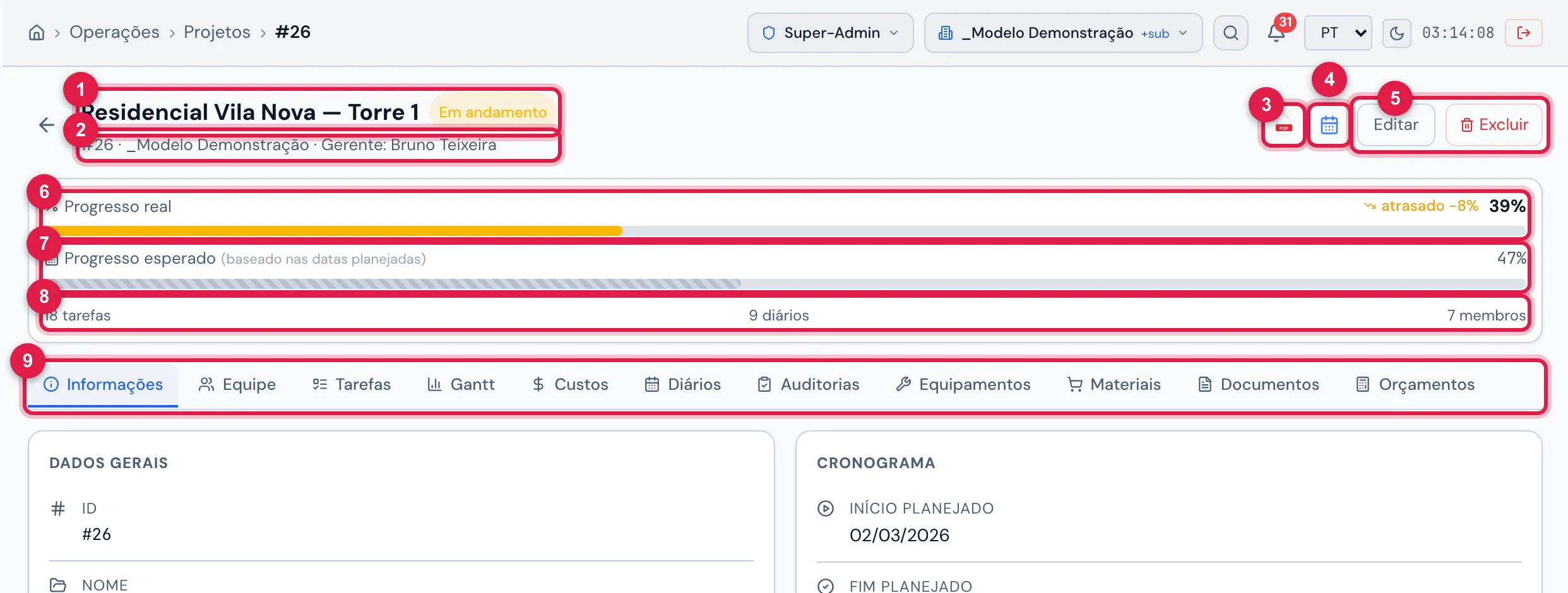Open the Documentos tab

click(1259, 384)
